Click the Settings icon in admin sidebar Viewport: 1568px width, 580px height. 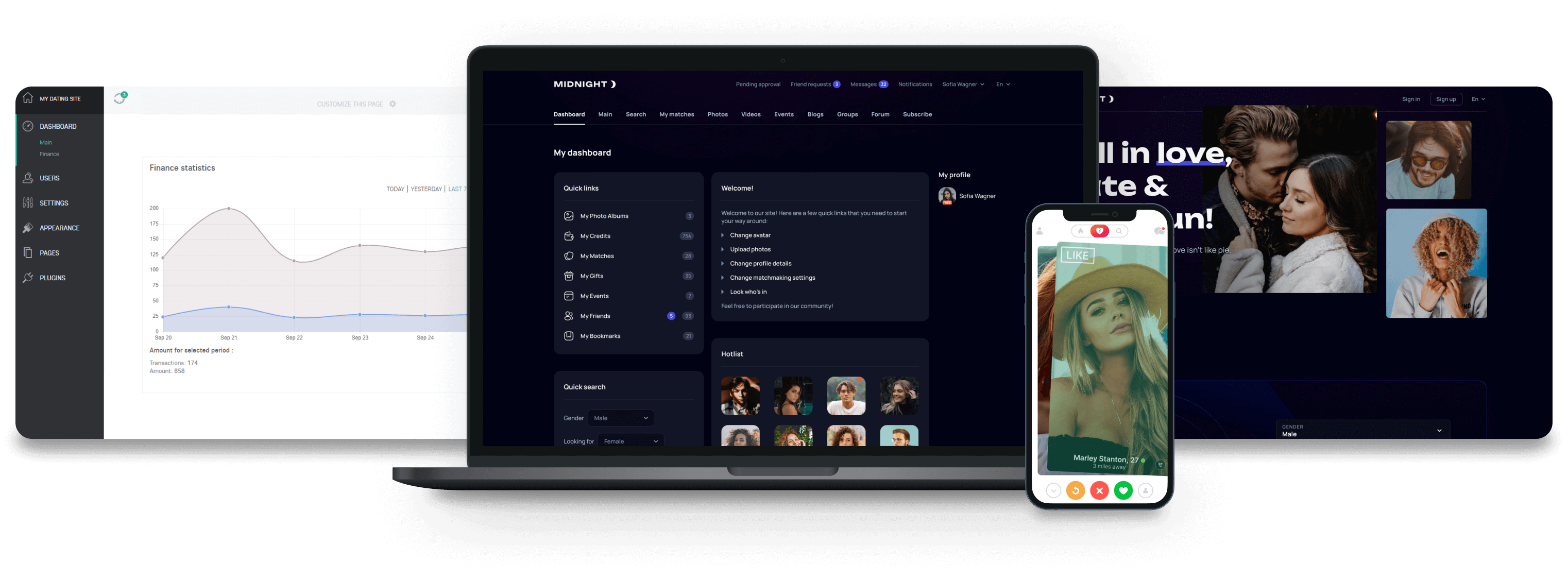(26, 202)
